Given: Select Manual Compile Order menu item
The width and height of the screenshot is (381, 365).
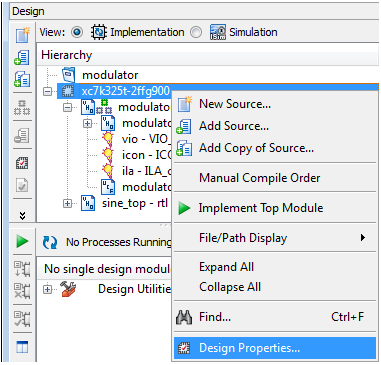Looking at the screenshot, I should coord(275,178).
